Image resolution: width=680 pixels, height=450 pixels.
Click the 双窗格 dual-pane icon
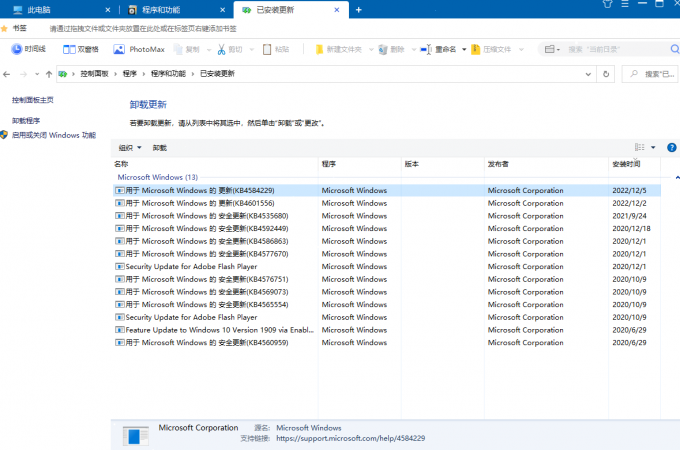point(81,49)
